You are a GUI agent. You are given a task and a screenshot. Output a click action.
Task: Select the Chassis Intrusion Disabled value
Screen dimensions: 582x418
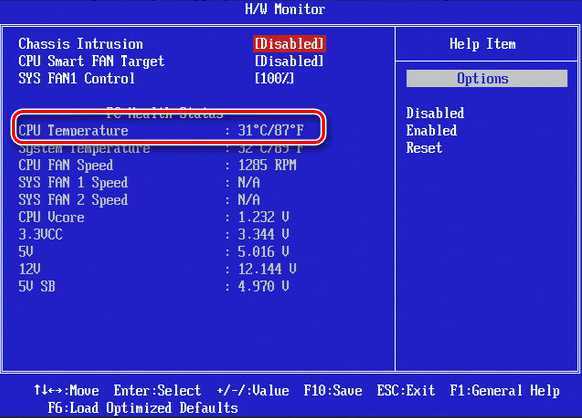click(x=289, y=44)
